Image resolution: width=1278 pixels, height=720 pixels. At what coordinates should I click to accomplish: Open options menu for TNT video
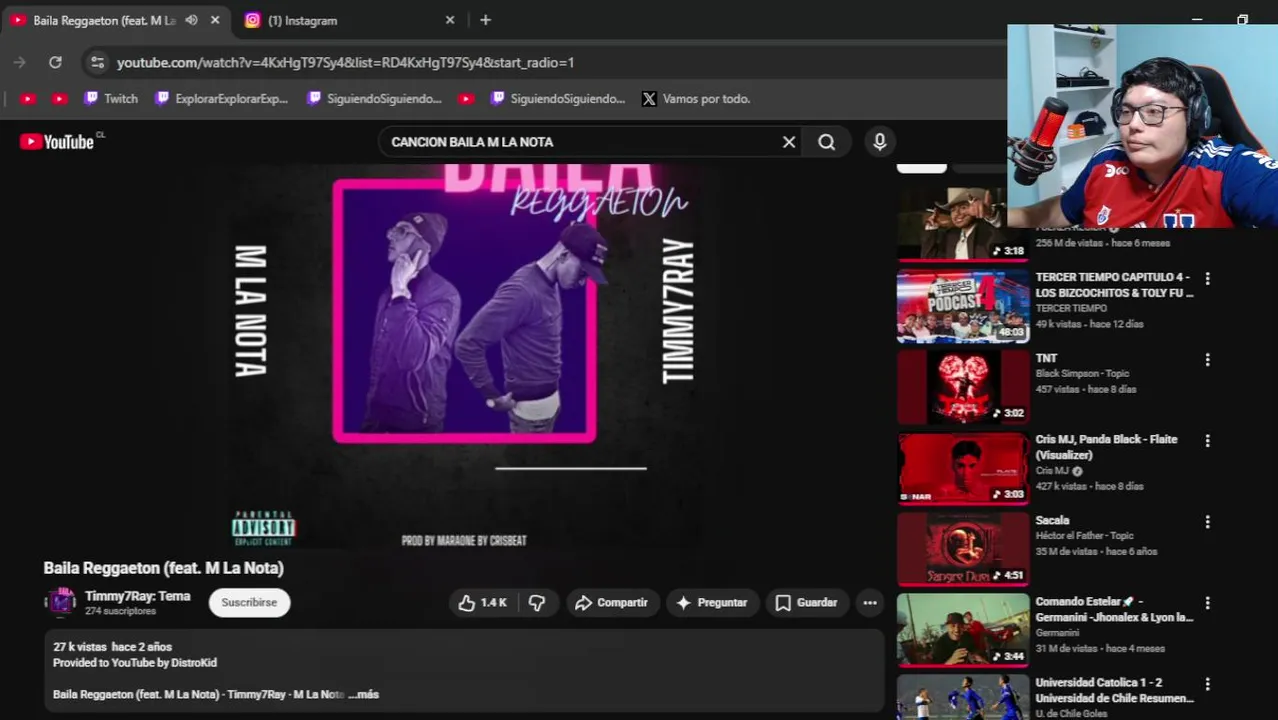(1207, 360)
